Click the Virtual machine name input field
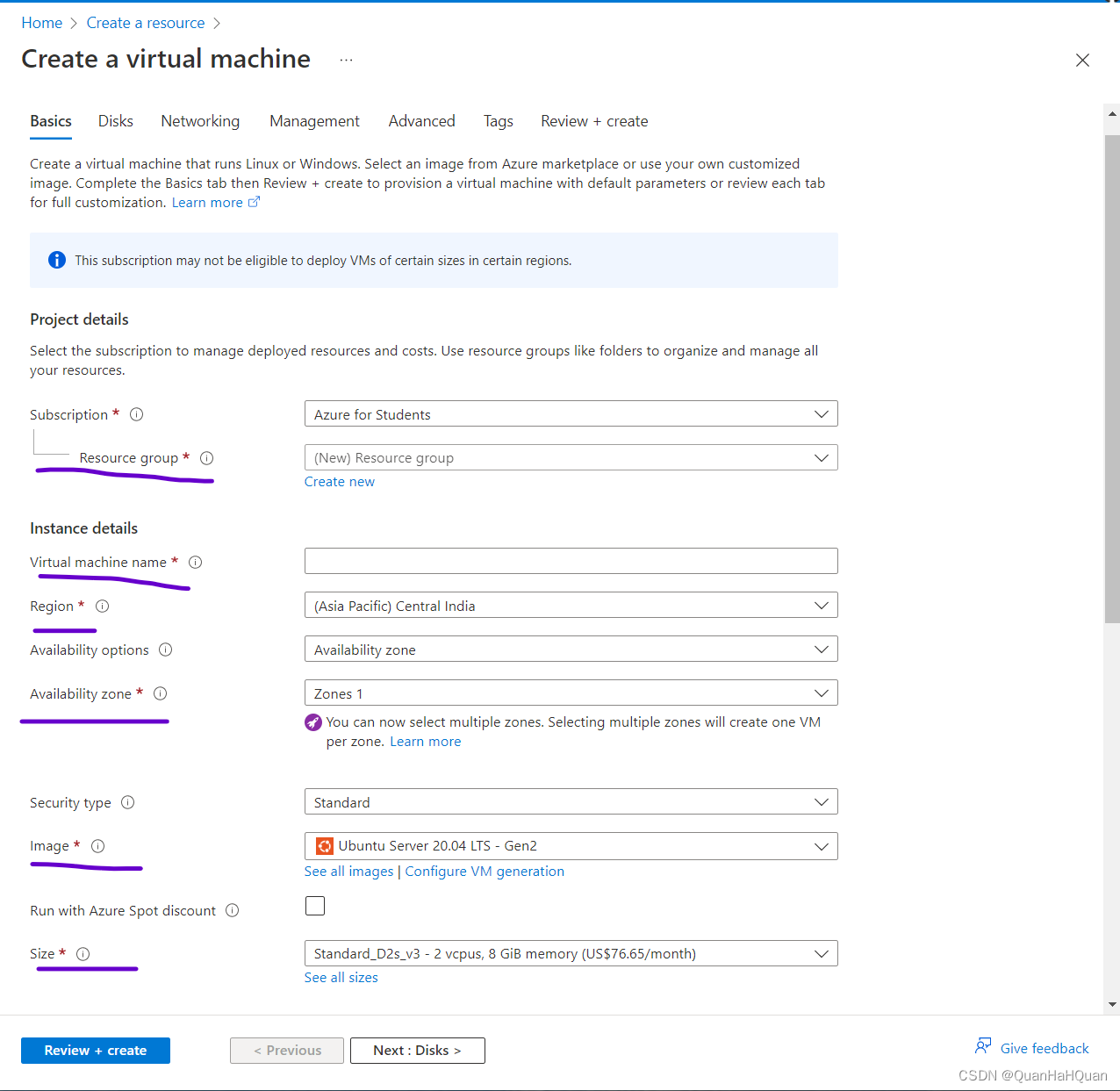Image resolution: width=1120 pixels, height=1091 pixels. [571, 561]
